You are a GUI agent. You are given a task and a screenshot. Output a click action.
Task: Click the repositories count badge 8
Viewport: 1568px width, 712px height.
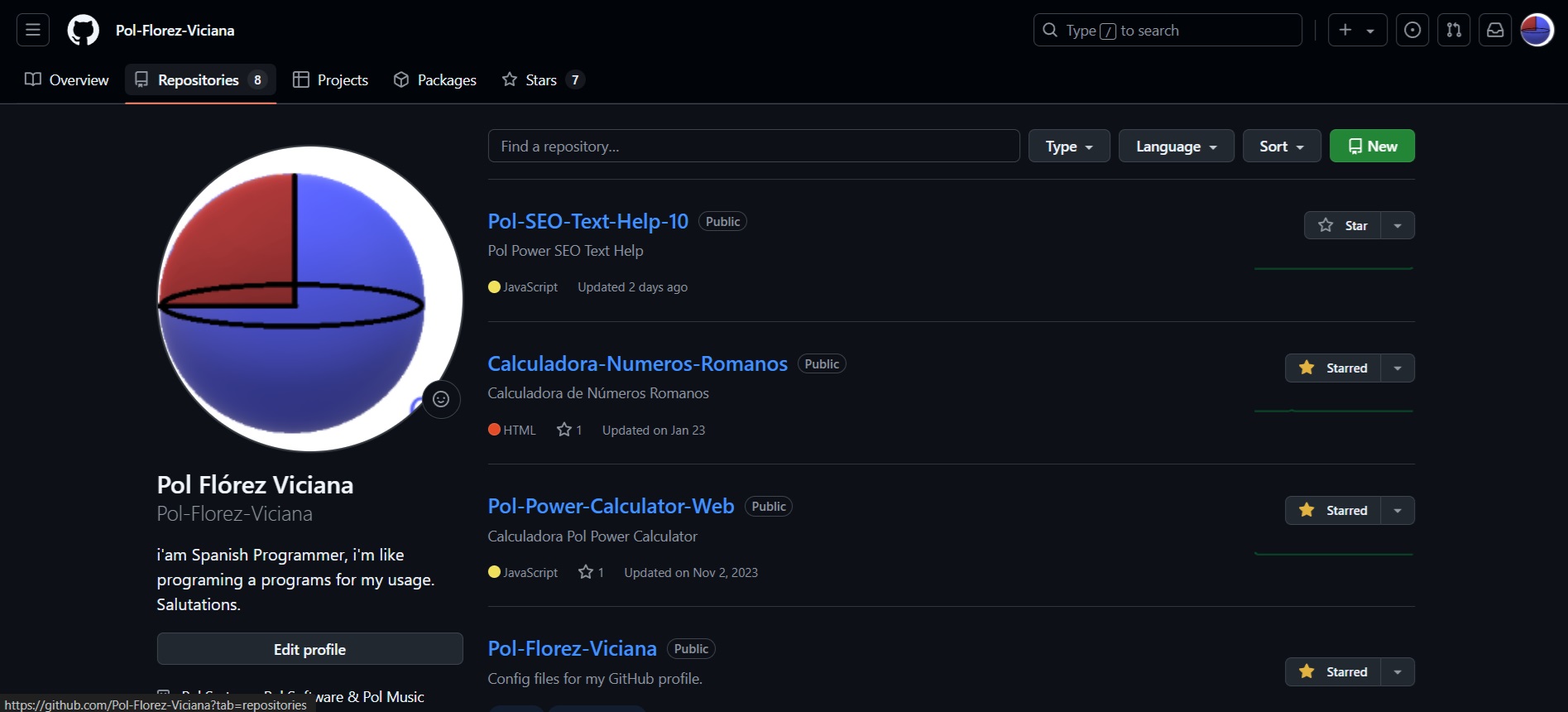(x=257, y=79)
